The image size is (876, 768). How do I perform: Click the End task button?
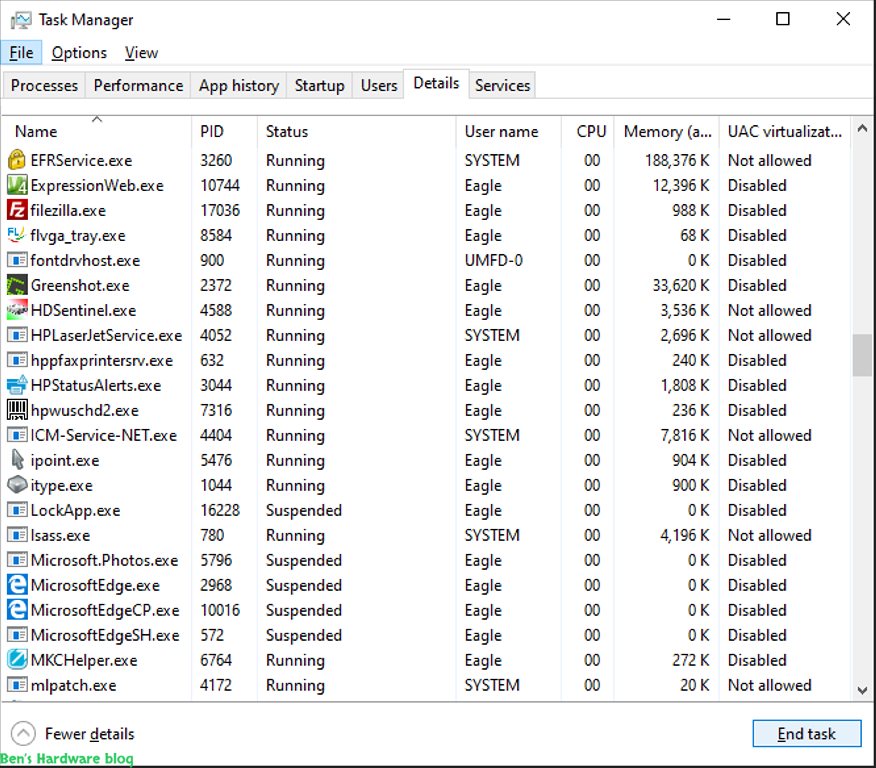[x=806, y=733]
